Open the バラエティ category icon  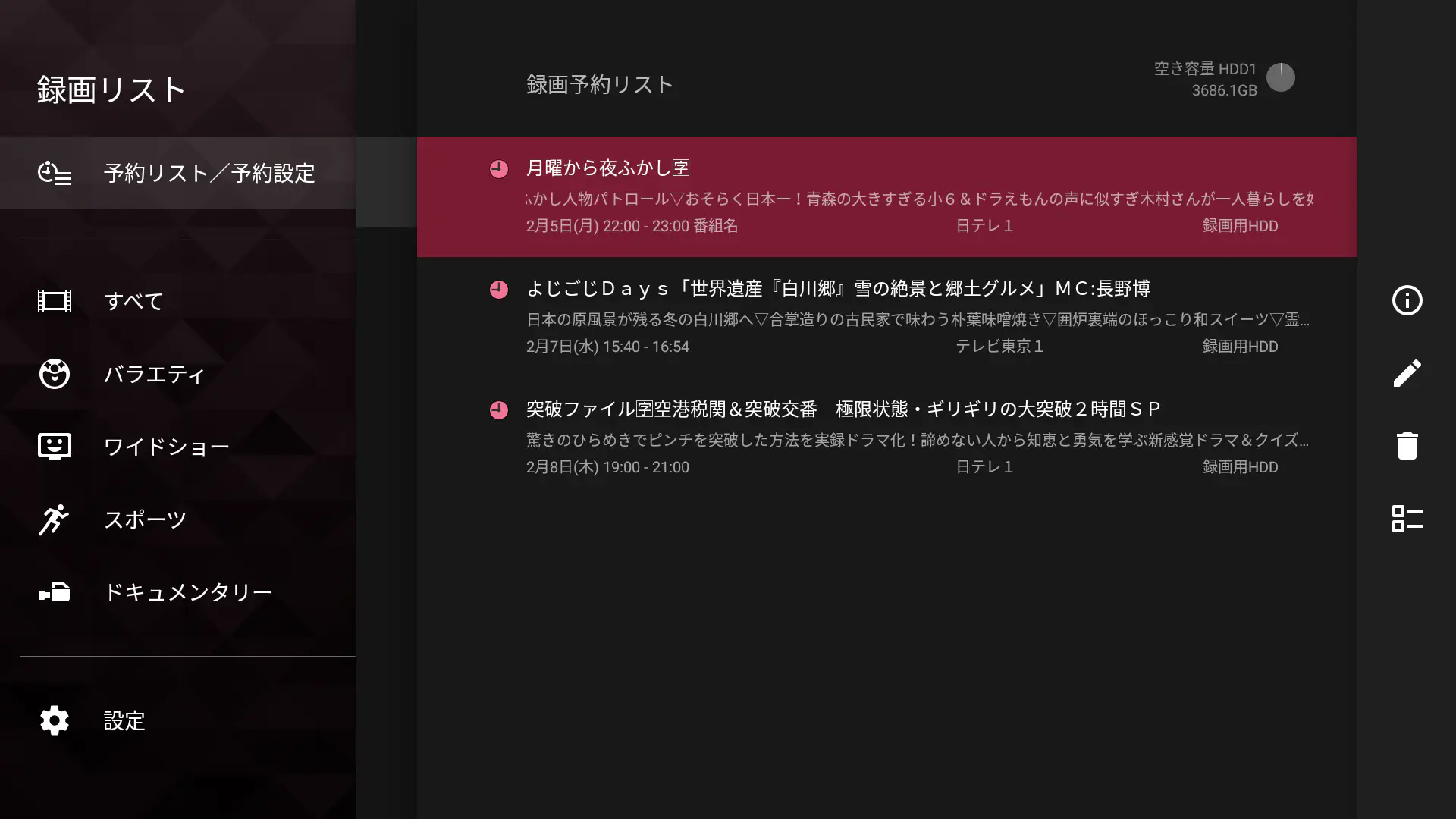coord(53,374)
